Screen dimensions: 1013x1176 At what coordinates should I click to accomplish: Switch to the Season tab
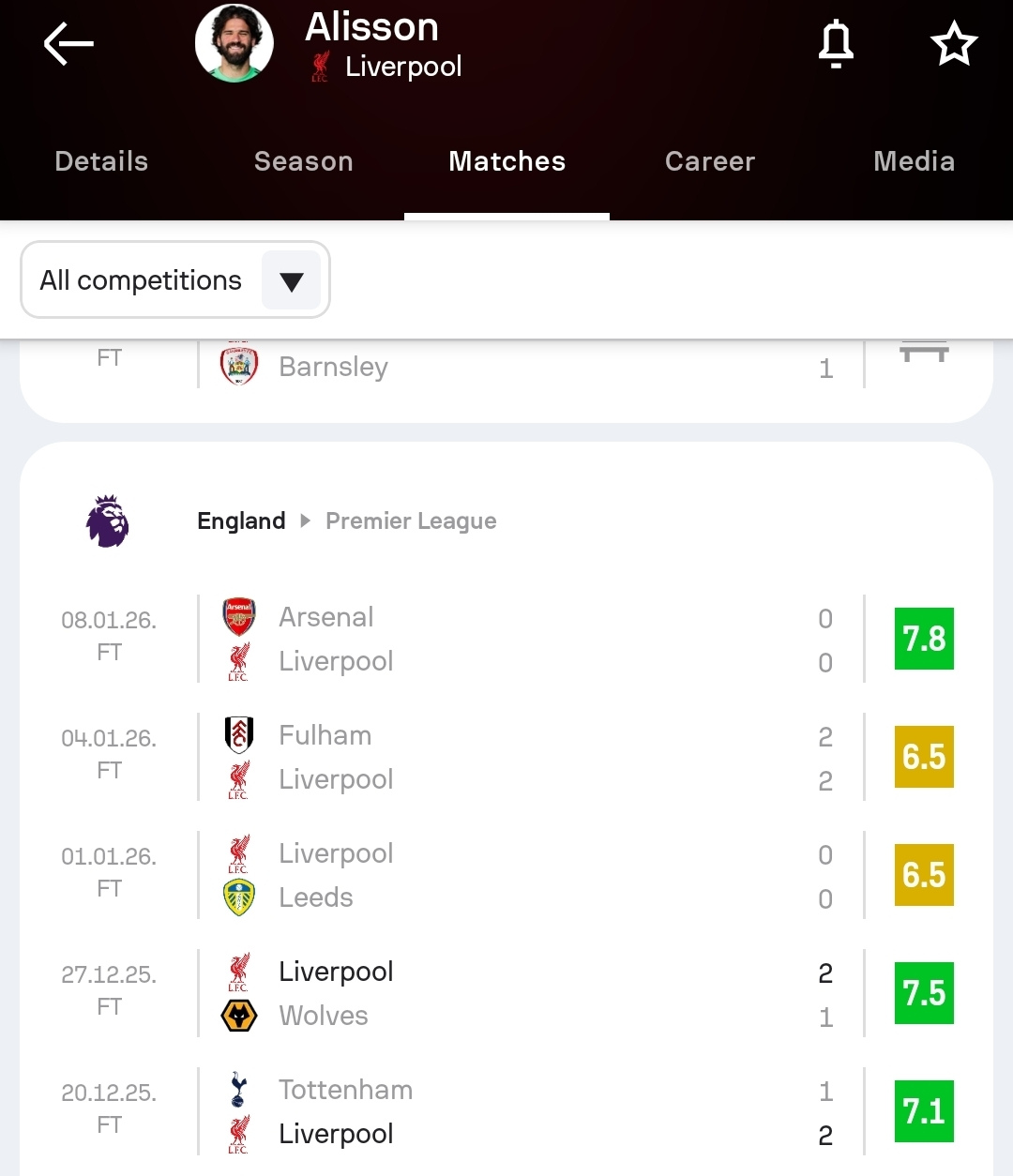304,161
